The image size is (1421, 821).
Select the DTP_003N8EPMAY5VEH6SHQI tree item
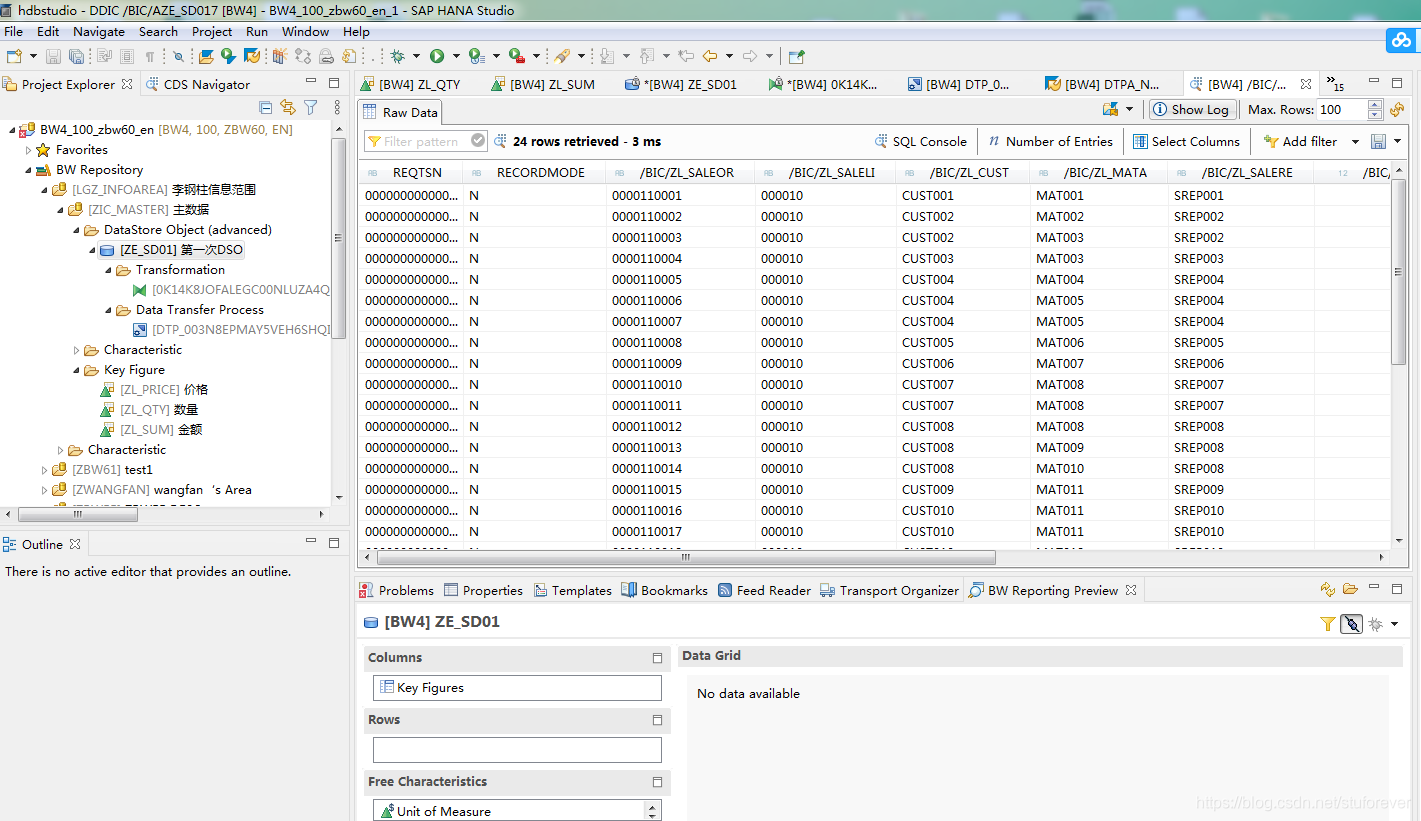click(232, 330)
